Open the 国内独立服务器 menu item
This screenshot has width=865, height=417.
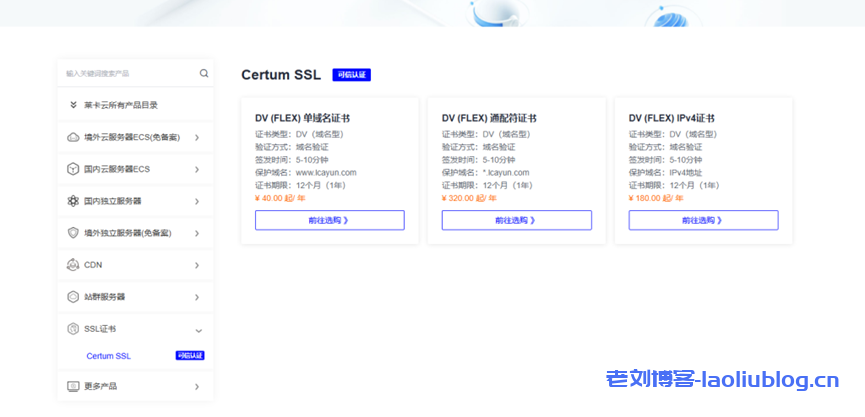point(113,201)
